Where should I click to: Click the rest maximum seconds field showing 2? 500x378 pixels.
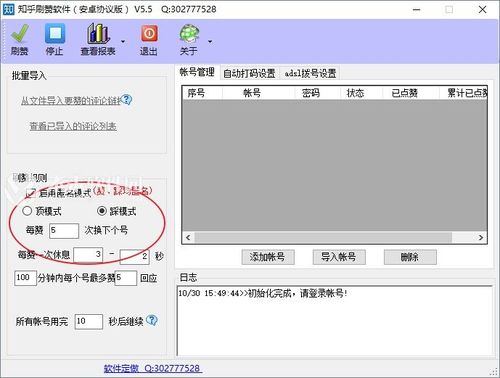[134, 257]
